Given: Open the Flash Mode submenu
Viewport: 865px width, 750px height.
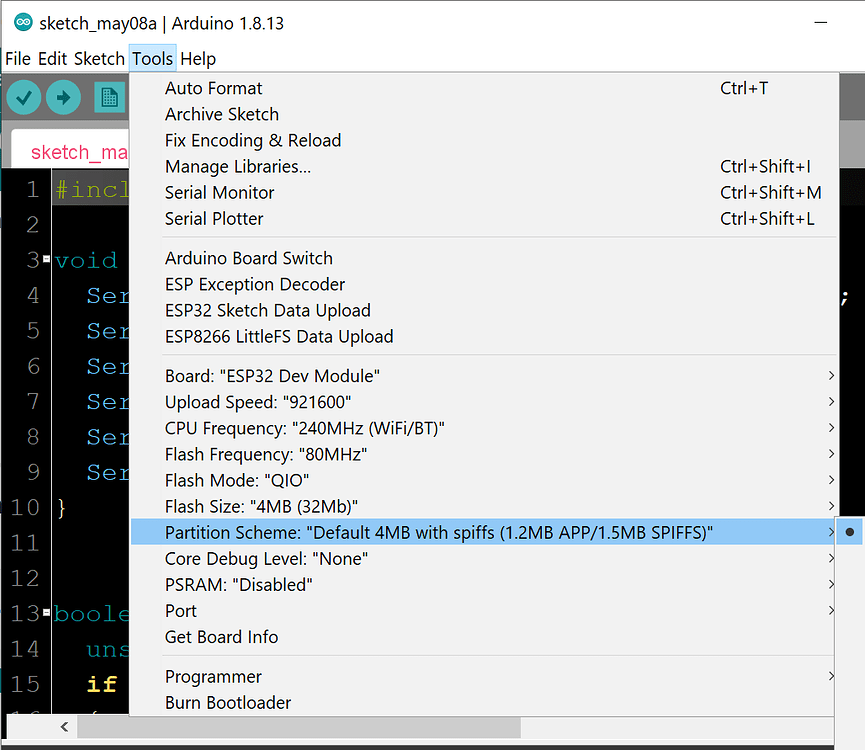Looking at the screenshot, I should tap(829, 480).
